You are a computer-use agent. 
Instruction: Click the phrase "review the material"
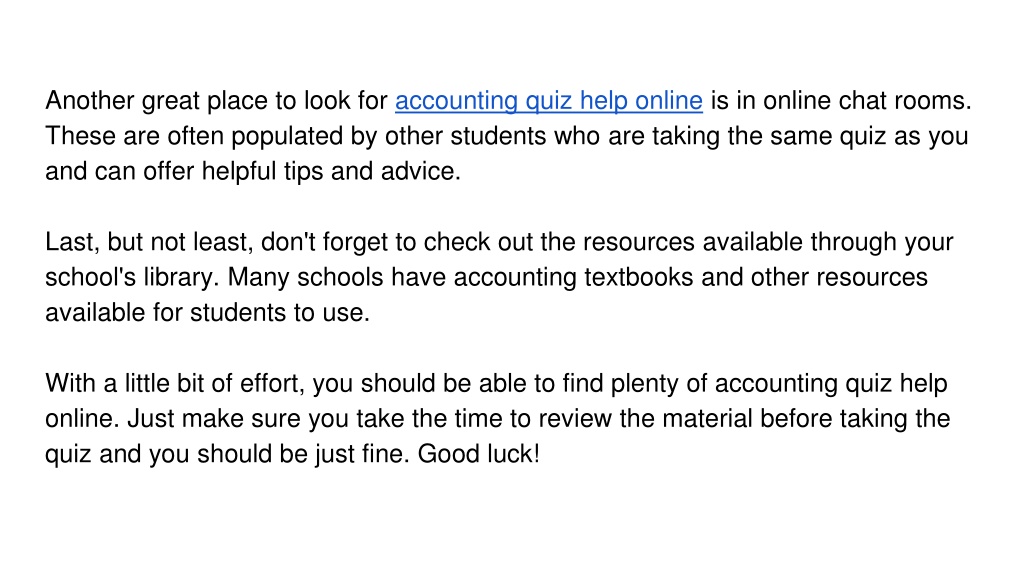point(645,419)
